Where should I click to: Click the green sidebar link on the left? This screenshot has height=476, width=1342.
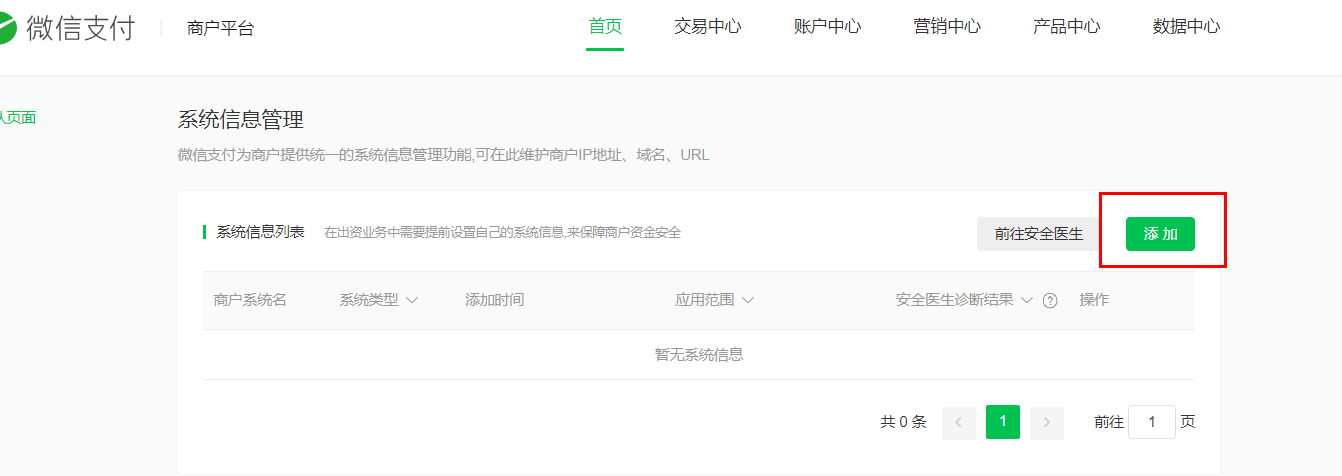tap(17, 118)
